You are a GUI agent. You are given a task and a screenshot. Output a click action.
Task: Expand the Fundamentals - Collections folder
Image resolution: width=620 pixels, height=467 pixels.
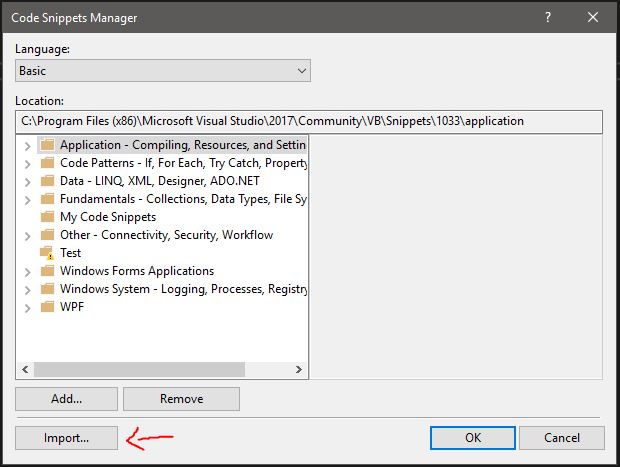click(x=27, y=200)
